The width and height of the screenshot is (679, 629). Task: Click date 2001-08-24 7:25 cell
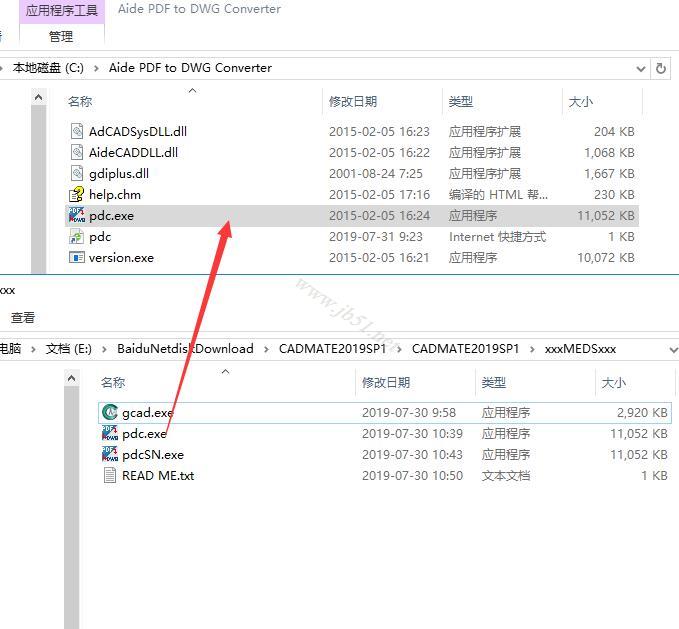pyautogui.click(x=375, y=174)
